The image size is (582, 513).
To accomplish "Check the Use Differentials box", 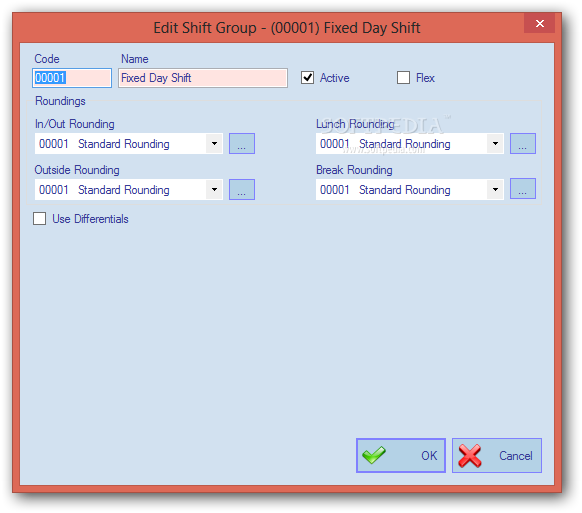I will (x=39, y=219).
